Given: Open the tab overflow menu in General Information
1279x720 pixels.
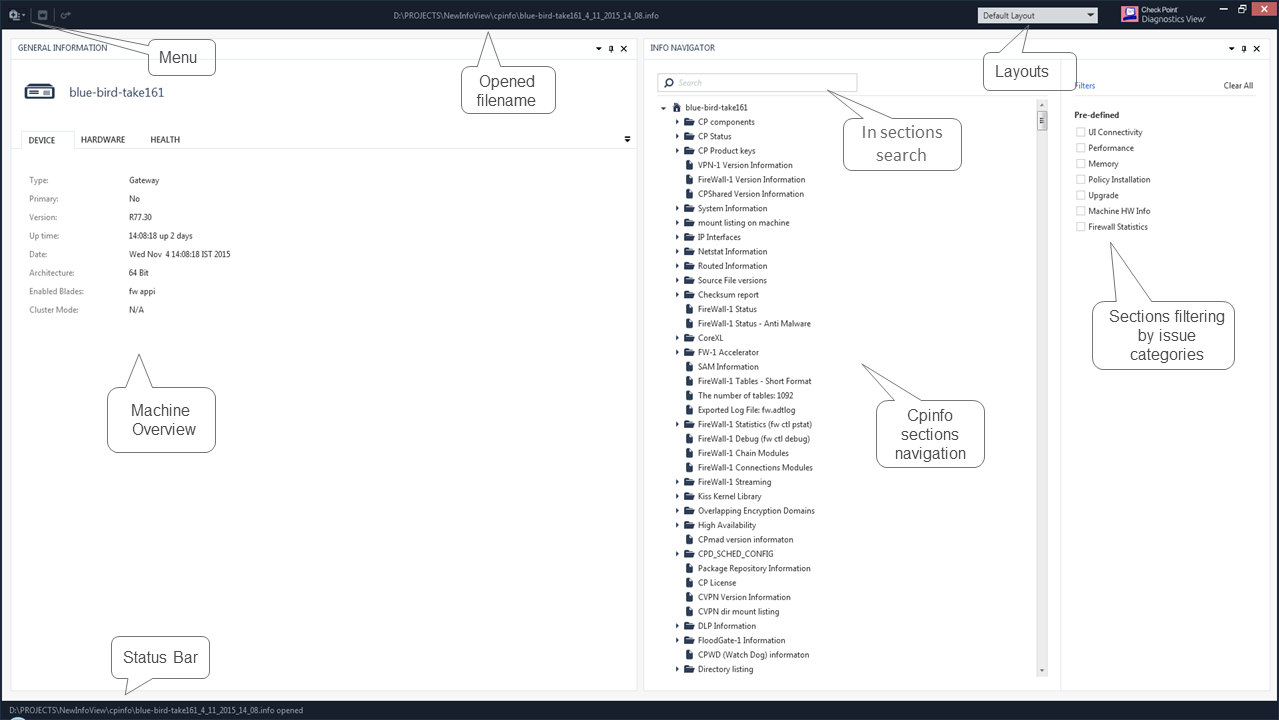Looking at the screenshot, I should (628, 139).
